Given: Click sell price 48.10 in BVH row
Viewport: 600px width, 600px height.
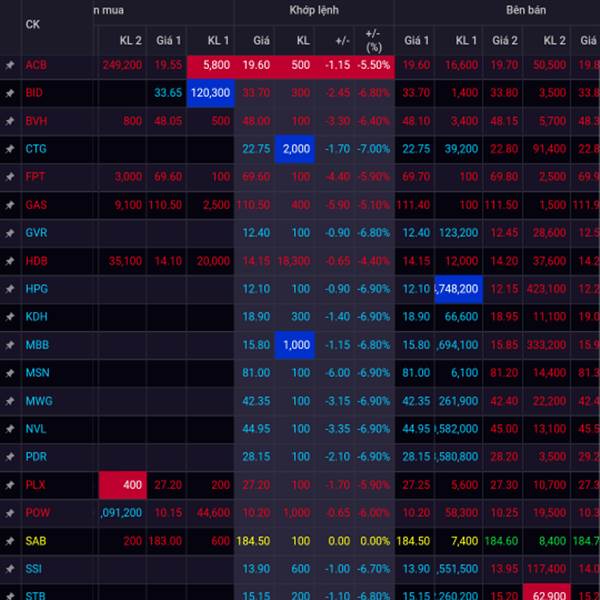Looking at the screenshot, I should pos(416,121).
